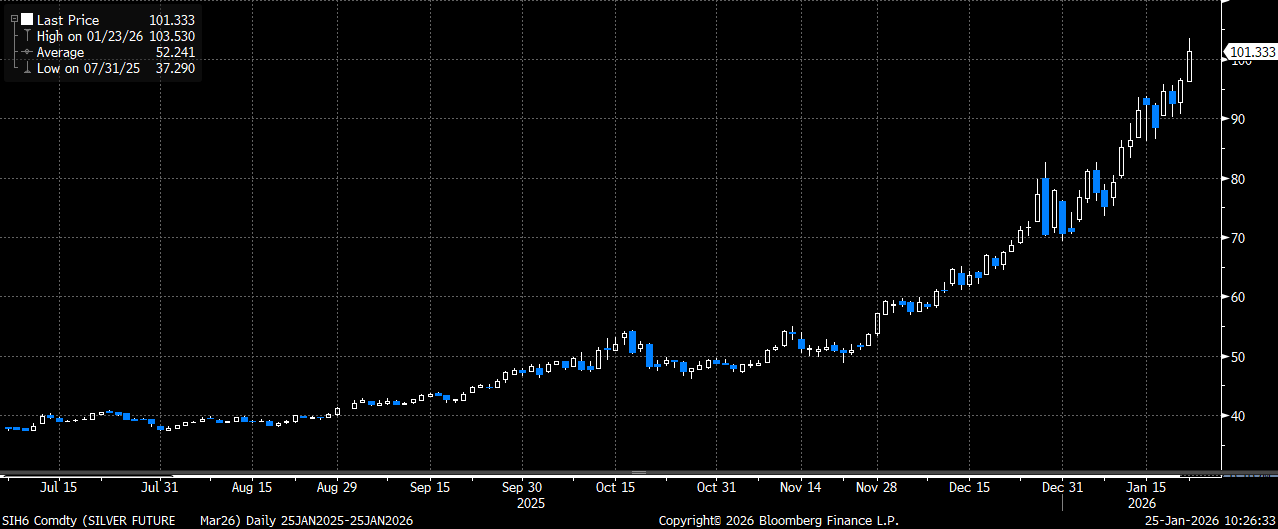Click the 'Nov 14' date axis label
The height and width of the screenshot is (529, 1278).
coord(800,488)
